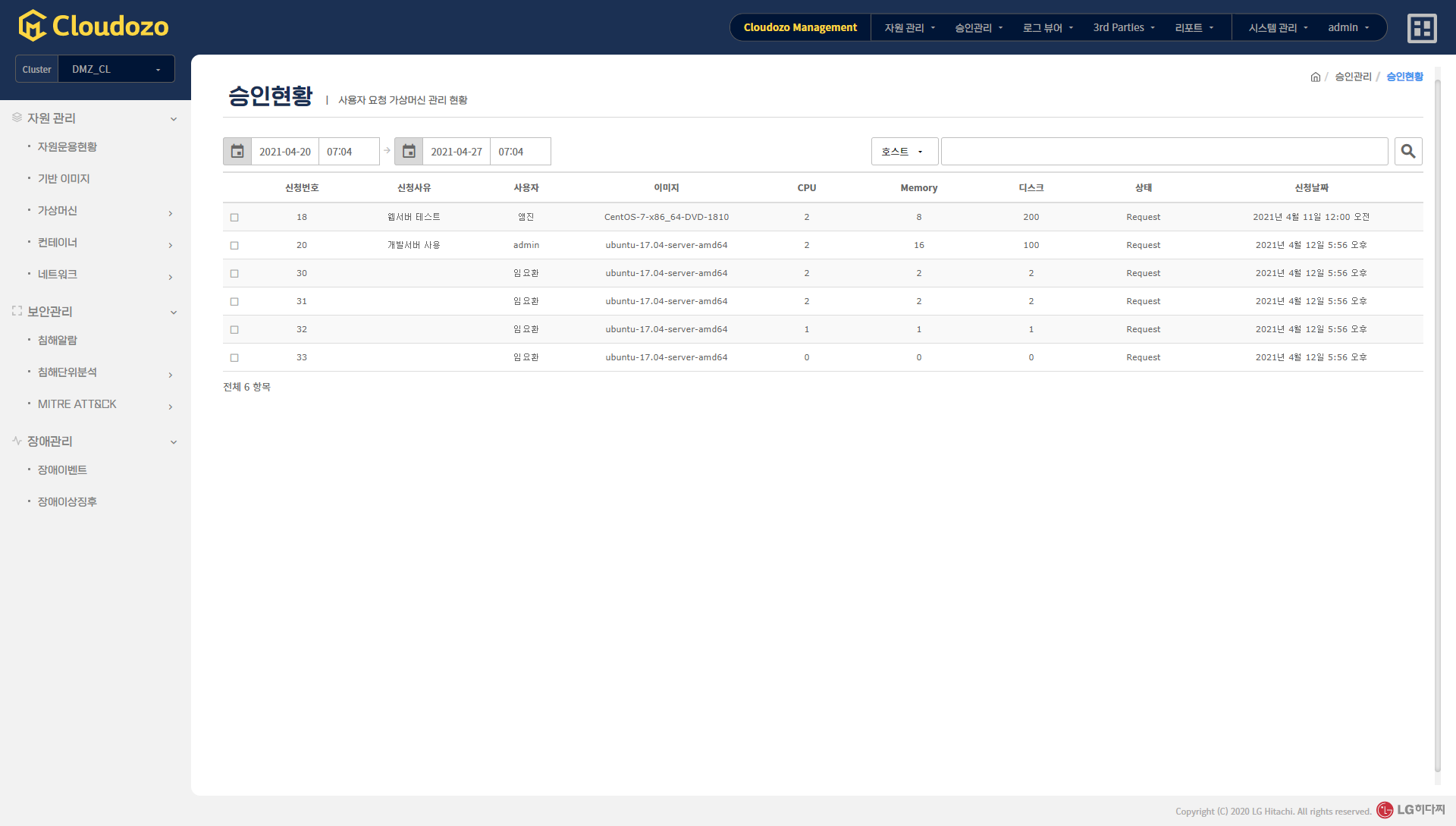The image size is (1456, 826).
Task: Click the 자원 관리 layers icon in the sidebar
Action: pos(17,118)
